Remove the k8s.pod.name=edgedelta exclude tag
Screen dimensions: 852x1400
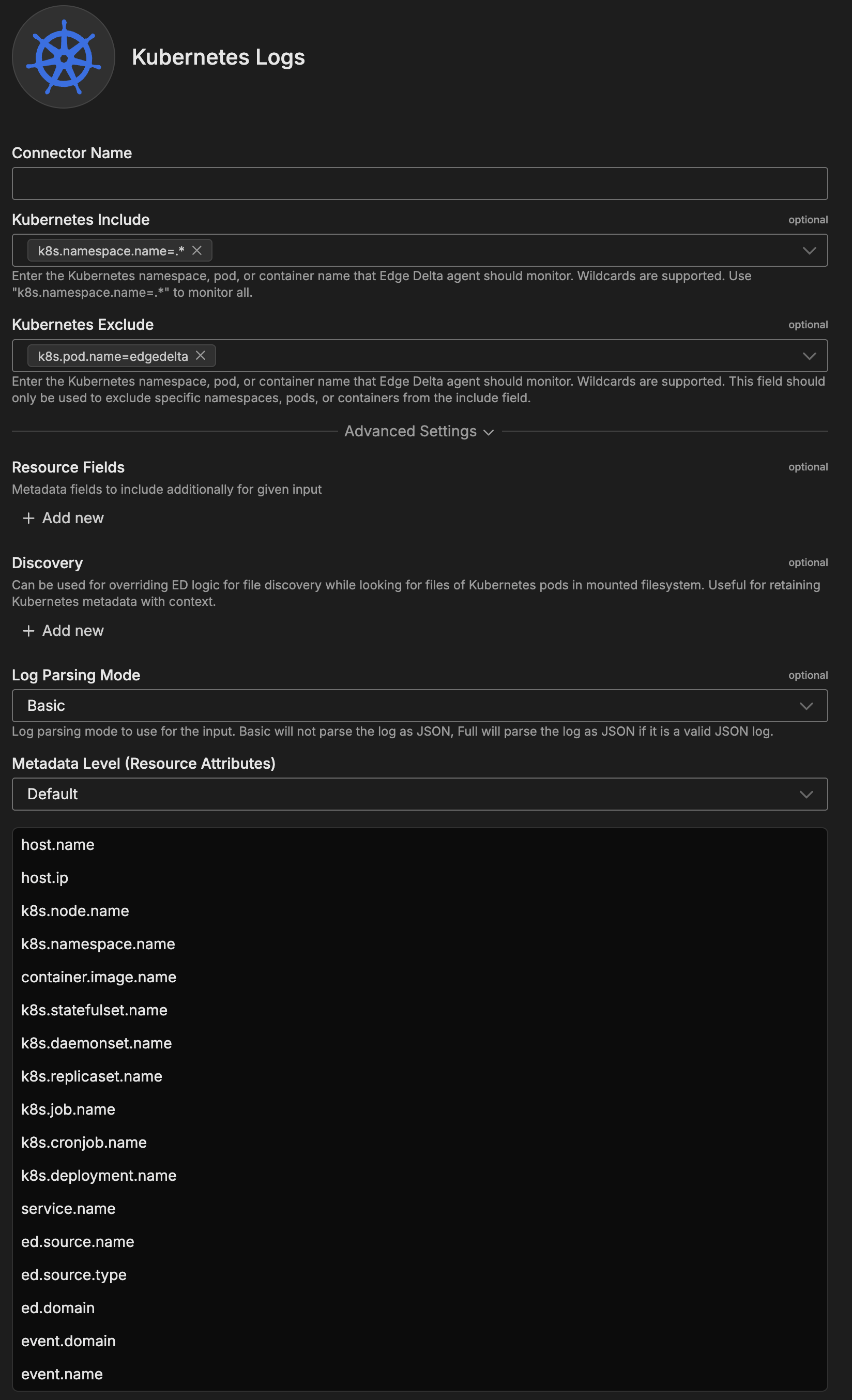tap(201, 356)
